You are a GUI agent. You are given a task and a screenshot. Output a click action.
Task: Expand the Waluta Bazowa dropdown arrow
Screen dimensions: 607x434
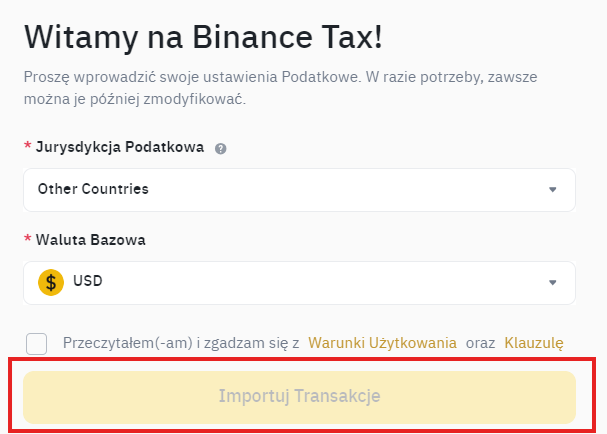[x=552, y=282]
